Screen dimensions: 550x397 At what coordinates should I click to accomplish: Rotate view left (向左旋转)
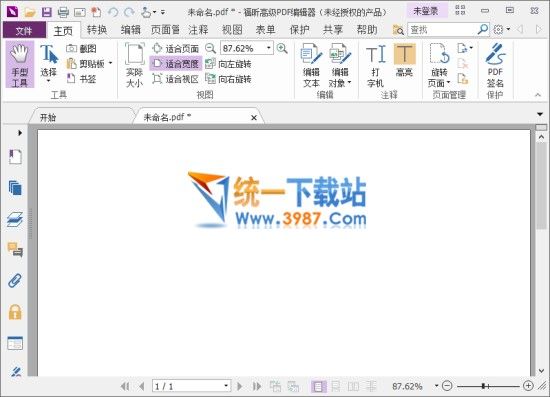pos(228,64)
